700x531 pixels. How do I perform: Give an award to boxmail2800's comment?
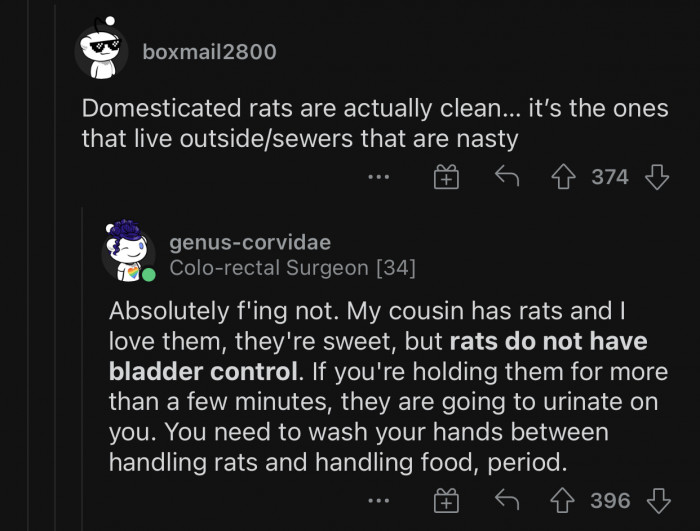tap(446, 178)
